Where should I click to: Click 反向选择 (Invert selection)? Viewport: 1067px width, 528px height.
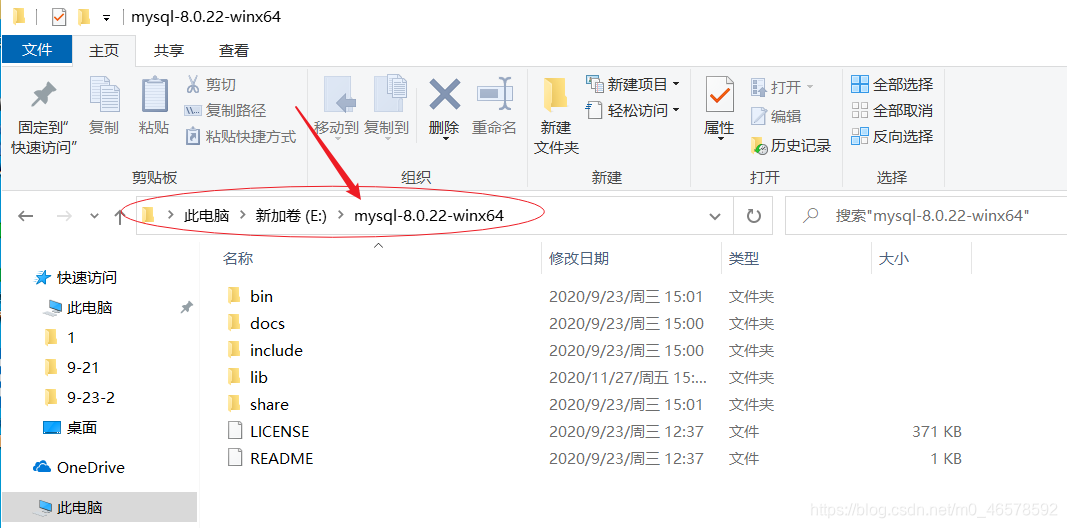(892, 136)
